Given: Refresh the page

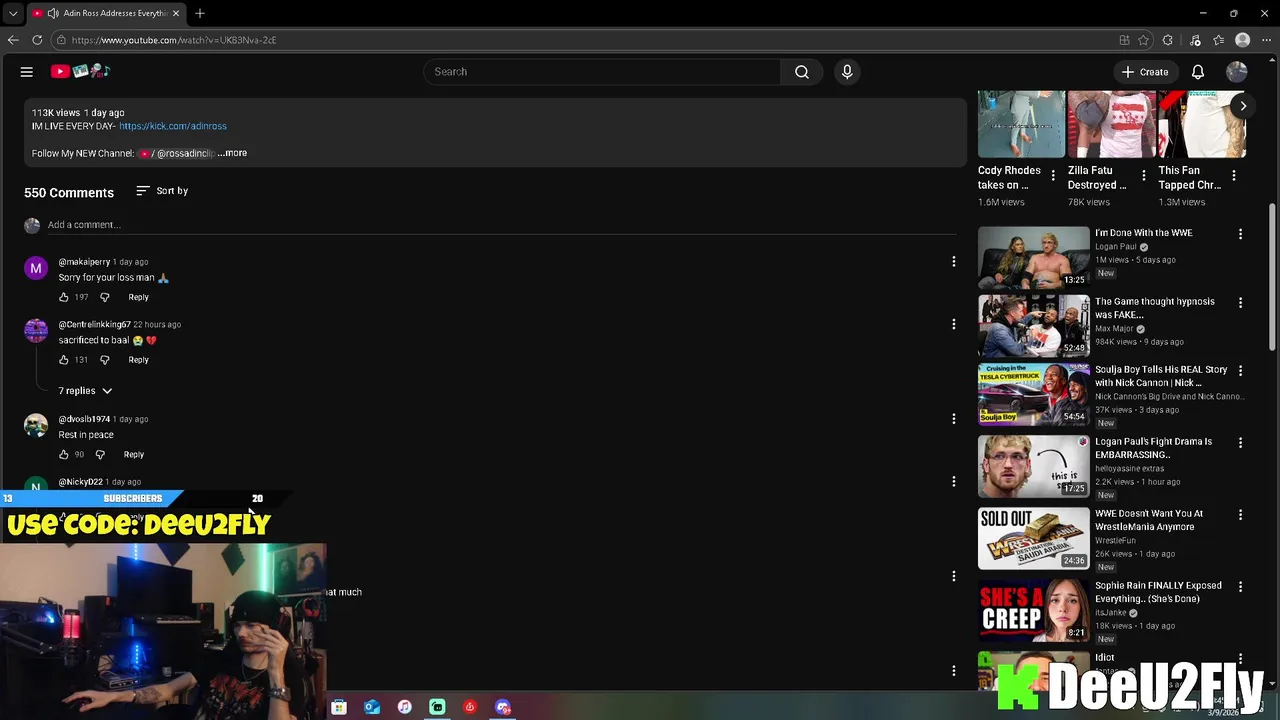Looking at the screenshot, I should [x=37, y=40].
